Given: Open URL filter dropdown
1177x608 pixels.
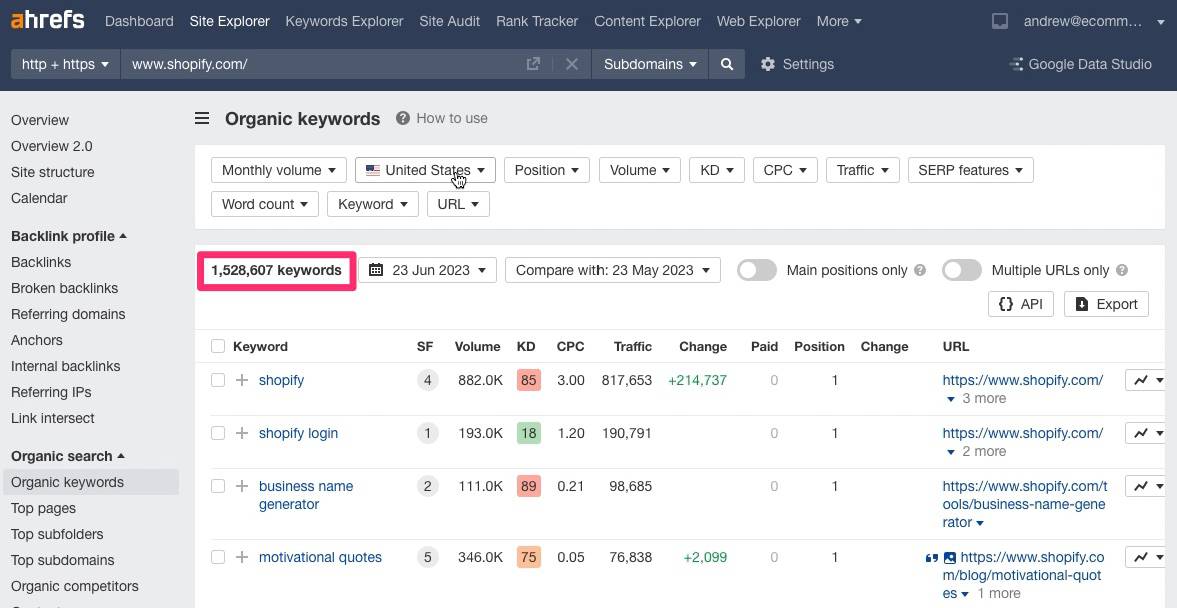Looking at the screenshot, I should 459,204.
